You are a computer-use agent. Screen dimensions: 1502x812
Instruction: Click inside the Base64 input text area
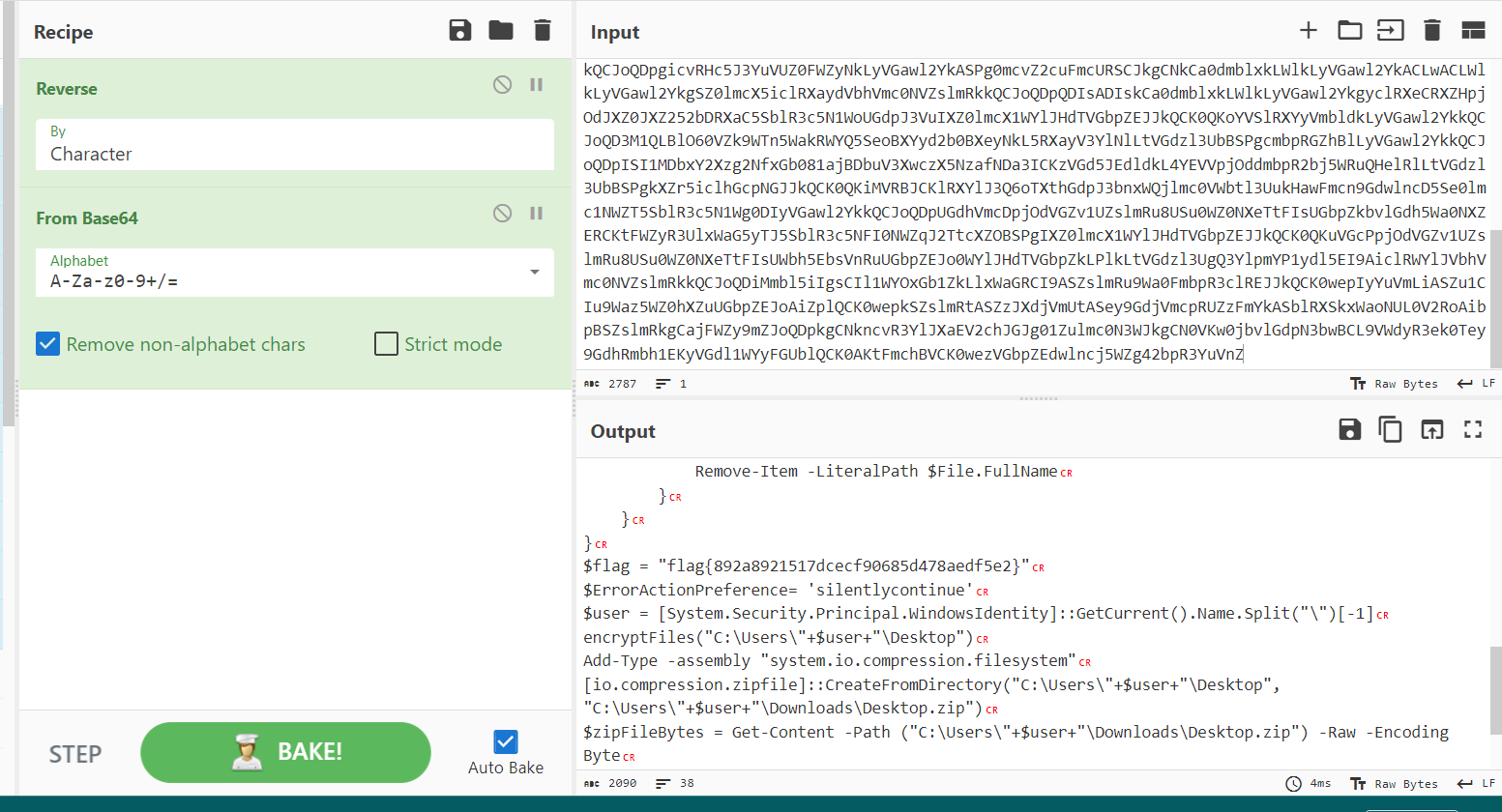coord(1034,212)
